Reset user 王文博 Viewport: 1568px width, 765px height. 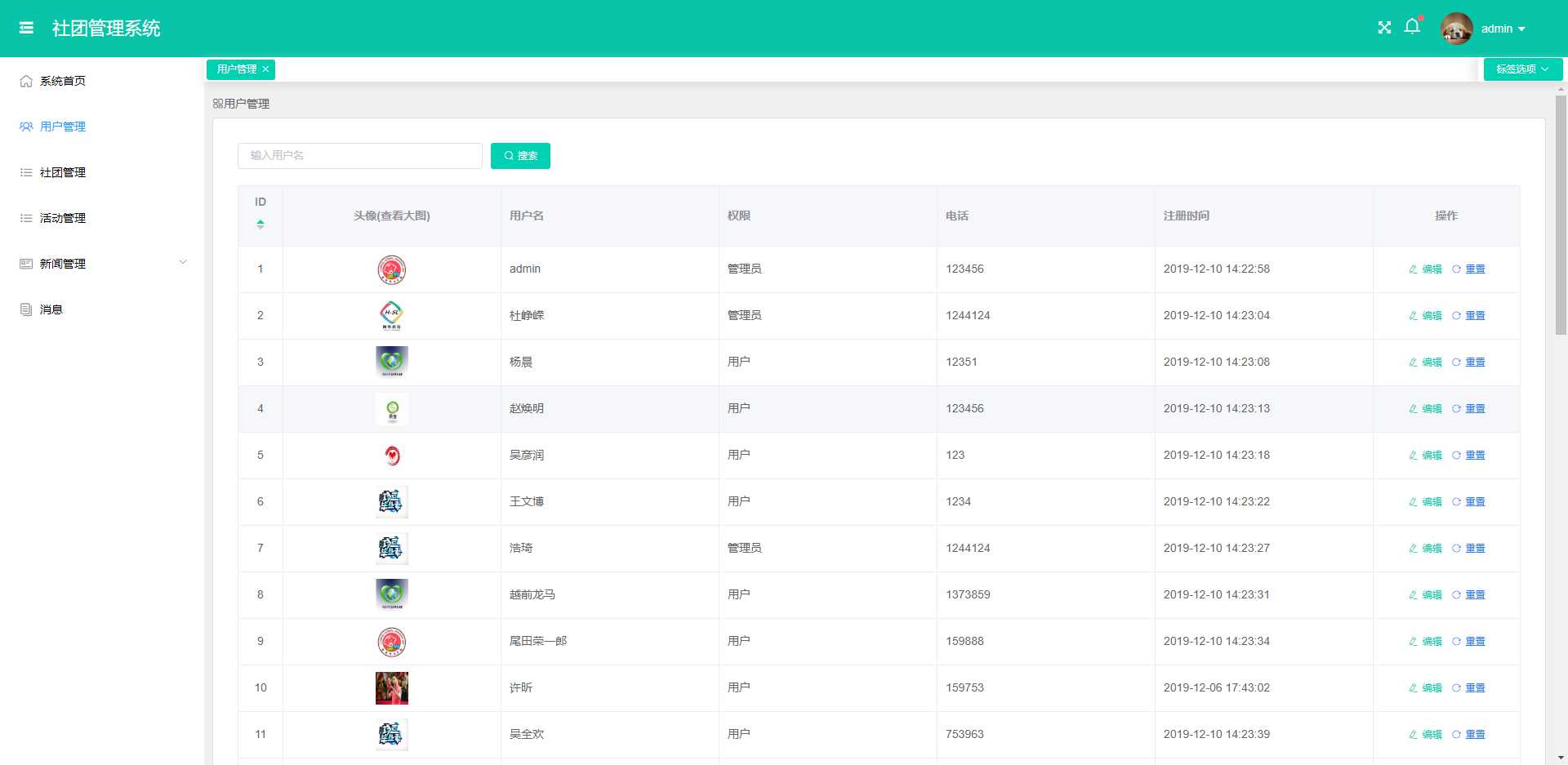pyautogui.click(x=1468, y=502)
